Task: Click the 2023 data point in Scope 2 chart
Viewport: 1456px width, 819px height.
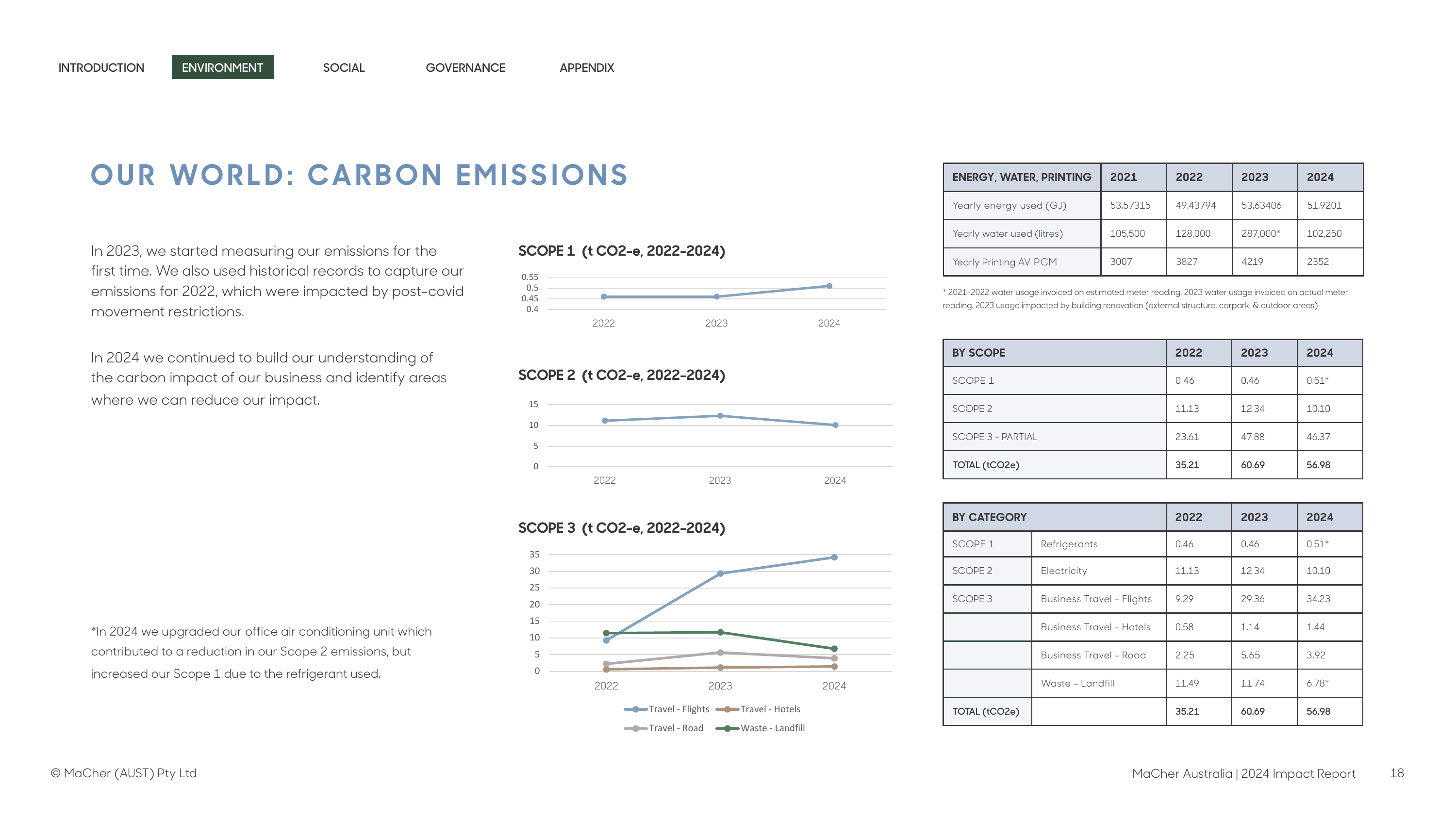Action: [x=720, y=416]
